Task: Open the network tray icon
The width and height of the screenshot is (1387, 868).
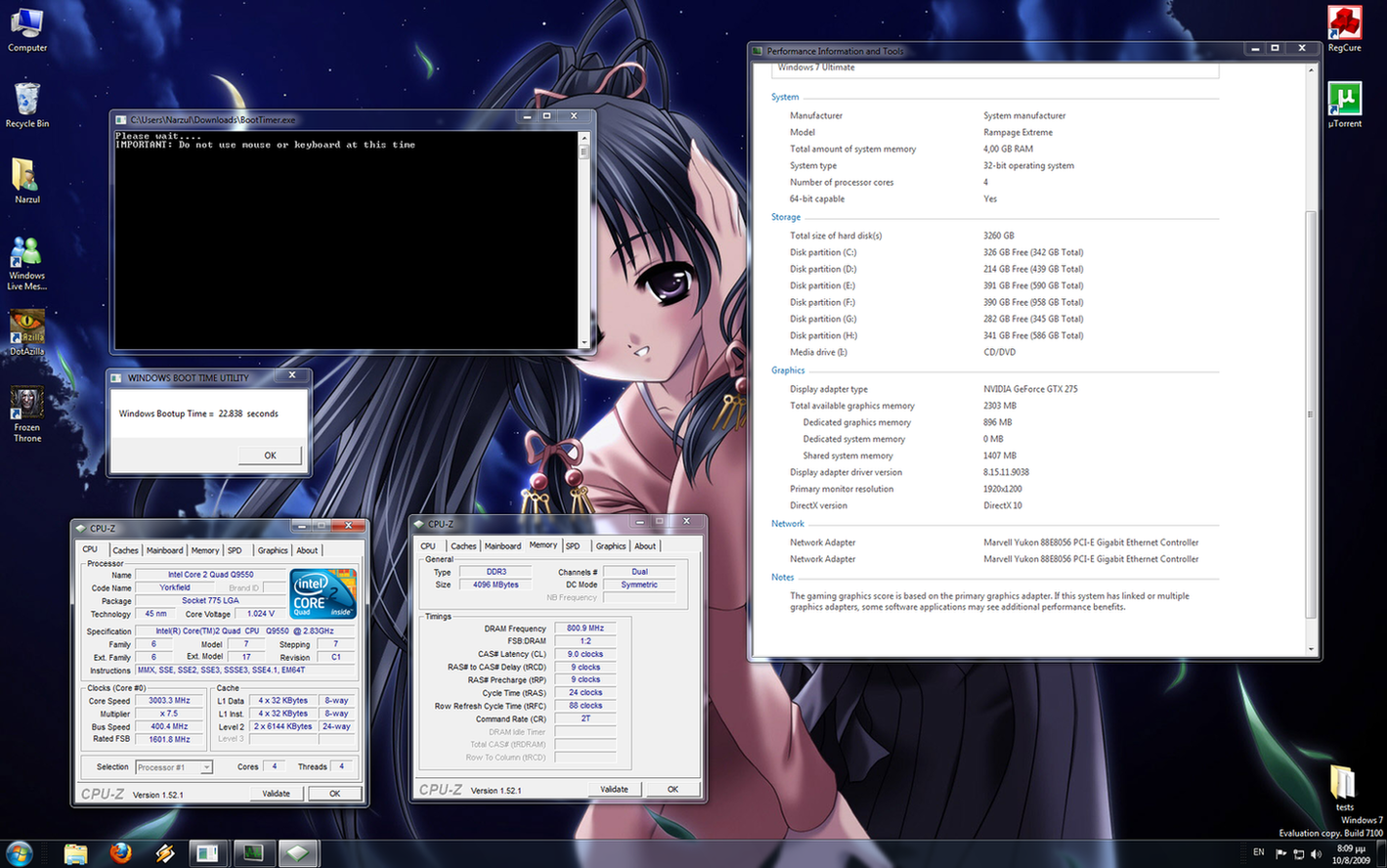Action: click(x=1298, y=853)
